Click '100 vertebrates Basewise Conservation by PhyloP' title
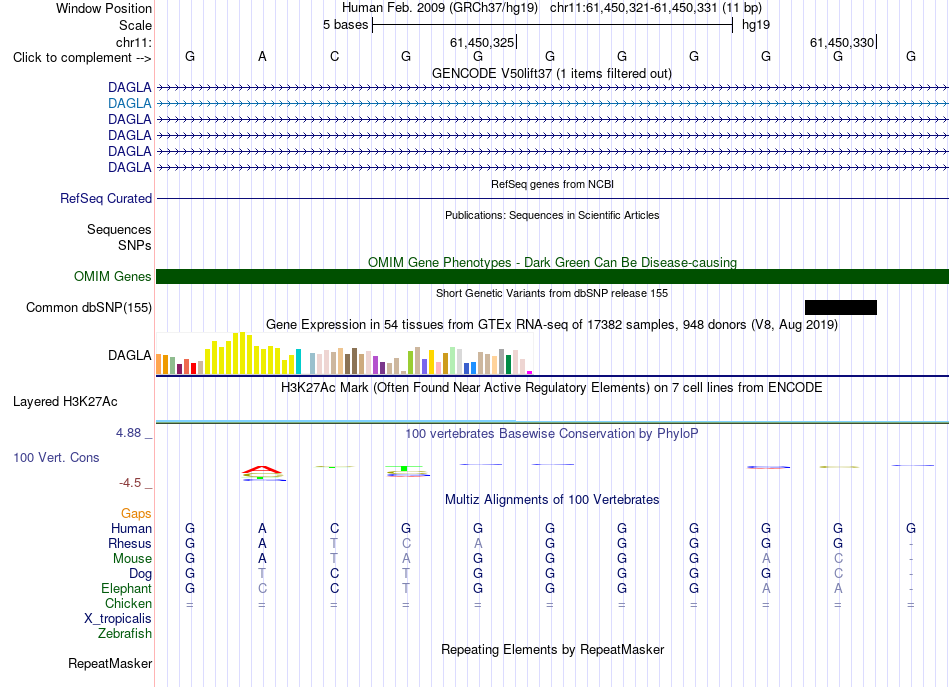950x687 pixels. [x=552, y=434]
